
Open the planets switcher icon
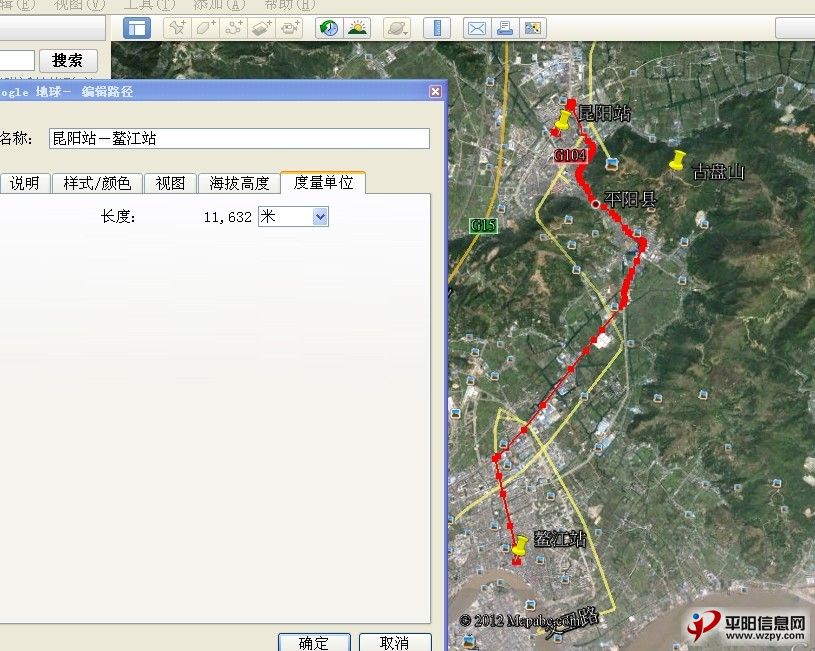[x=397, y=28]
